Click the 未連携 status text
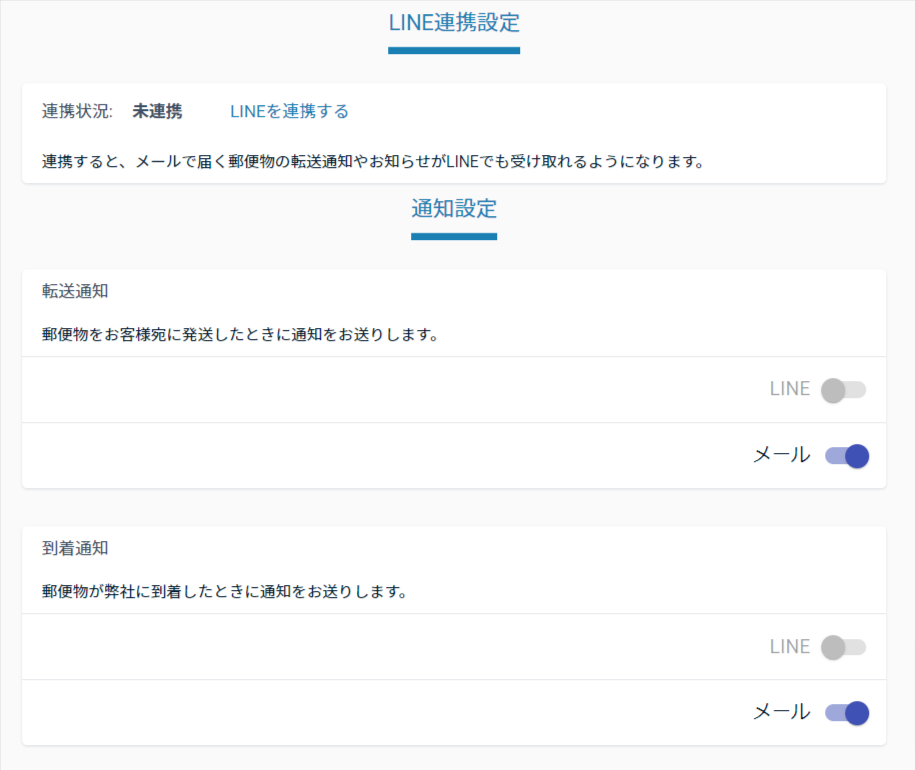Viewport: 915px width, 770px height. 158,111
